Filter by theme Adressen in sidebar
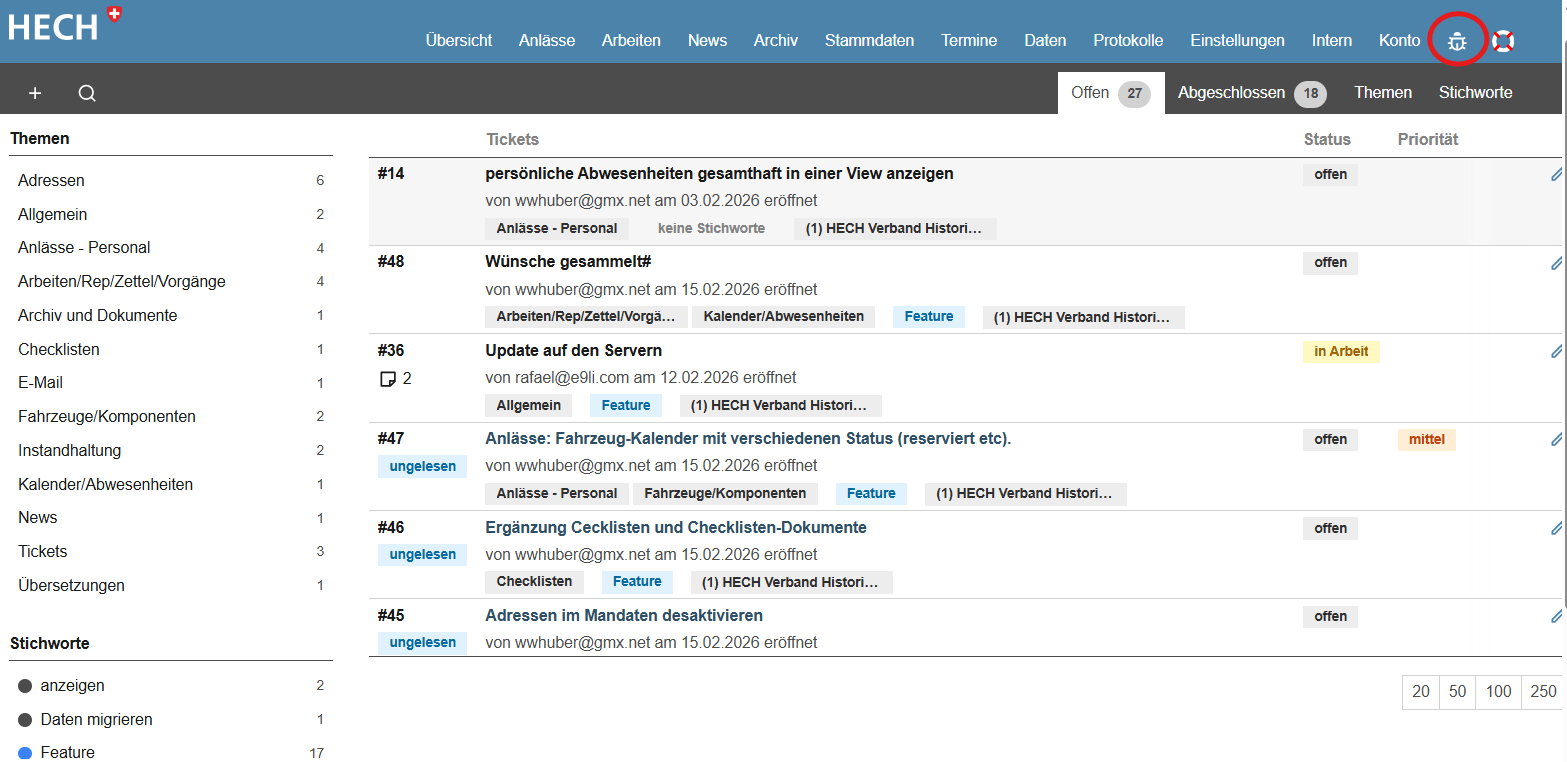Viewport: 1567px width, 762px height. tap(51, 181)
